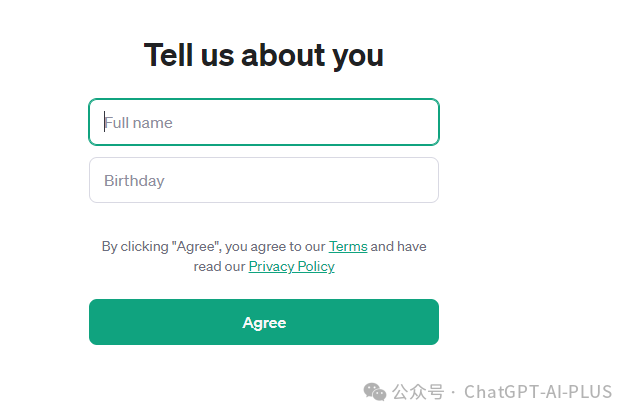Screen dimensions: 632x417
Task: Click the right end of Birthday field
Action: (x=425, y=180)
